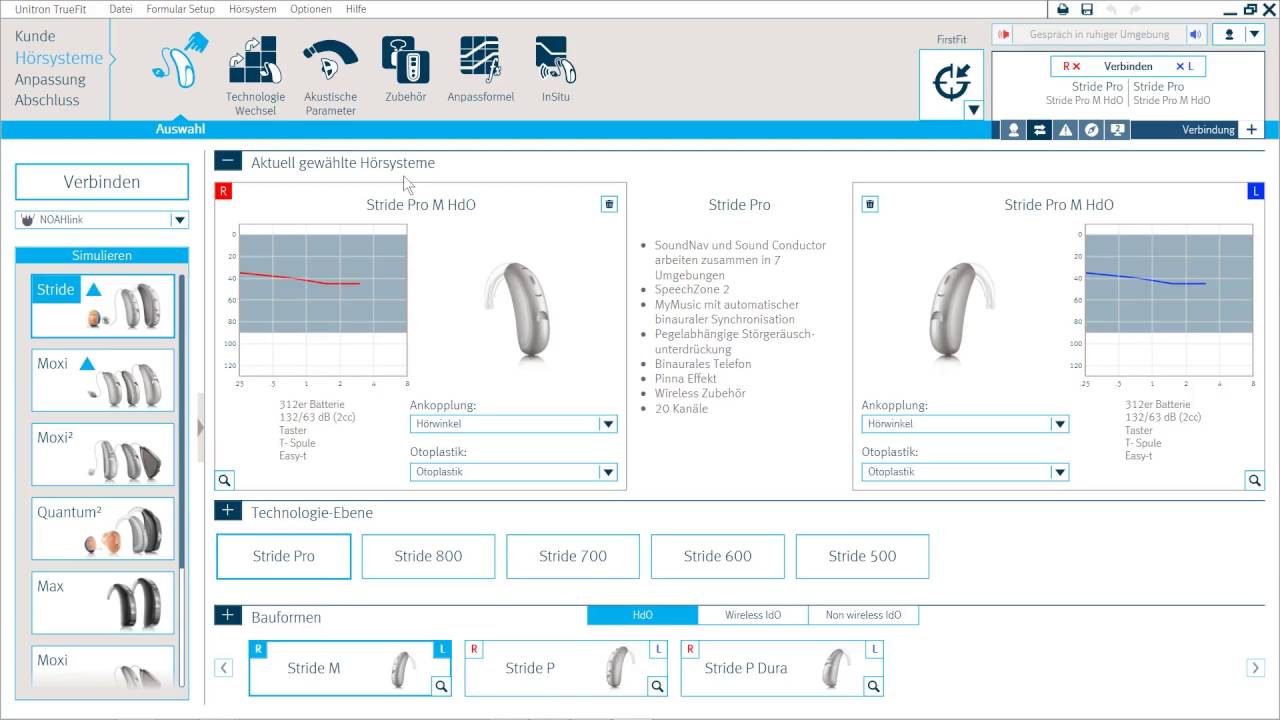The image size is (1280, 720).
Task: Switch to Non wireless IdO tab
Action: pyautogui.click(x=863, y=615)
